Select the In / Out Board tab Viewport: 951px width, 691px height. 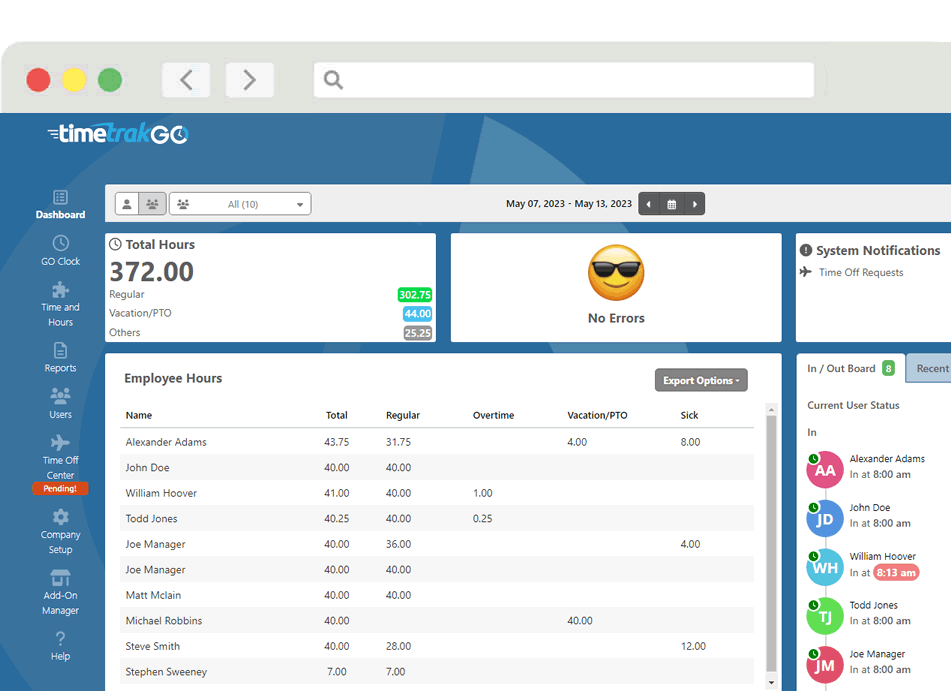pyautogui.click(x=850, y=368)
